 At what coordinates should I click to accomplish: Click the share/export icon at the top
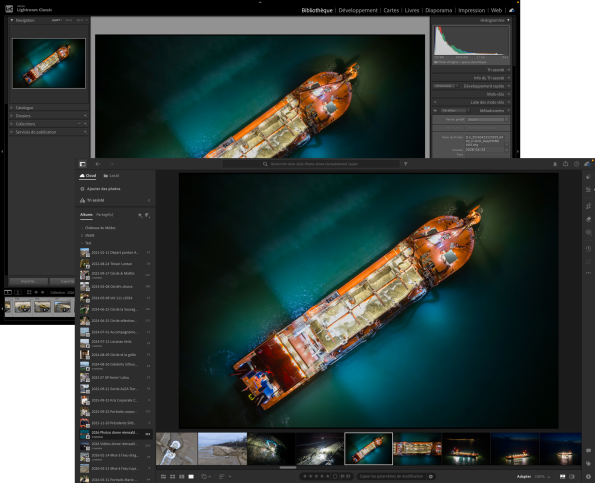pos(565,164)
